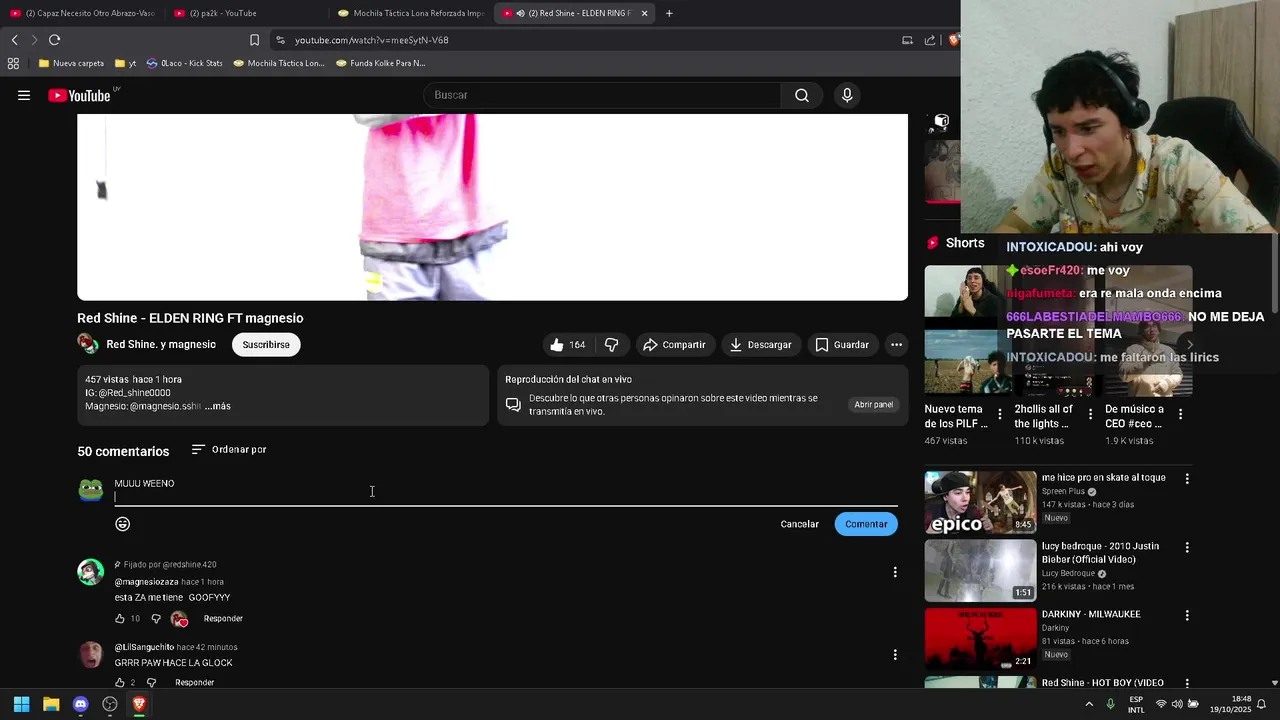Reply to the magnesiozaza comment
The height and width of the screenshot is (720, 1280).
pyautogui.click(x=223, y=619)
